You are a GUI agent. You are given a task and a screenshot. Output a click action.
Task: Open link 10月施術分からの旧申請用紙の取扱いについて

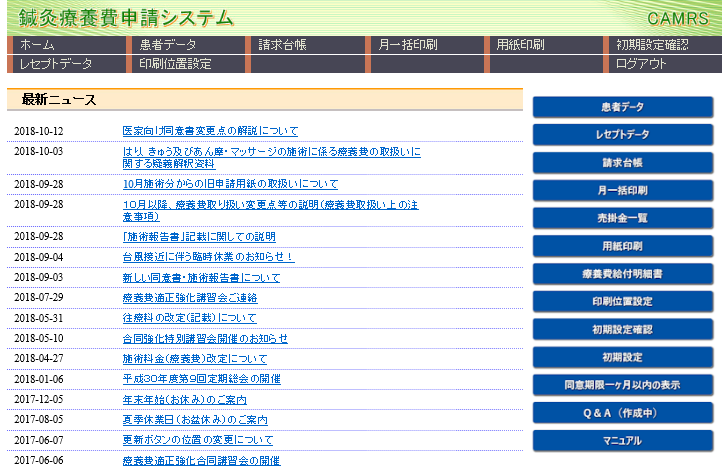(230, 184)
